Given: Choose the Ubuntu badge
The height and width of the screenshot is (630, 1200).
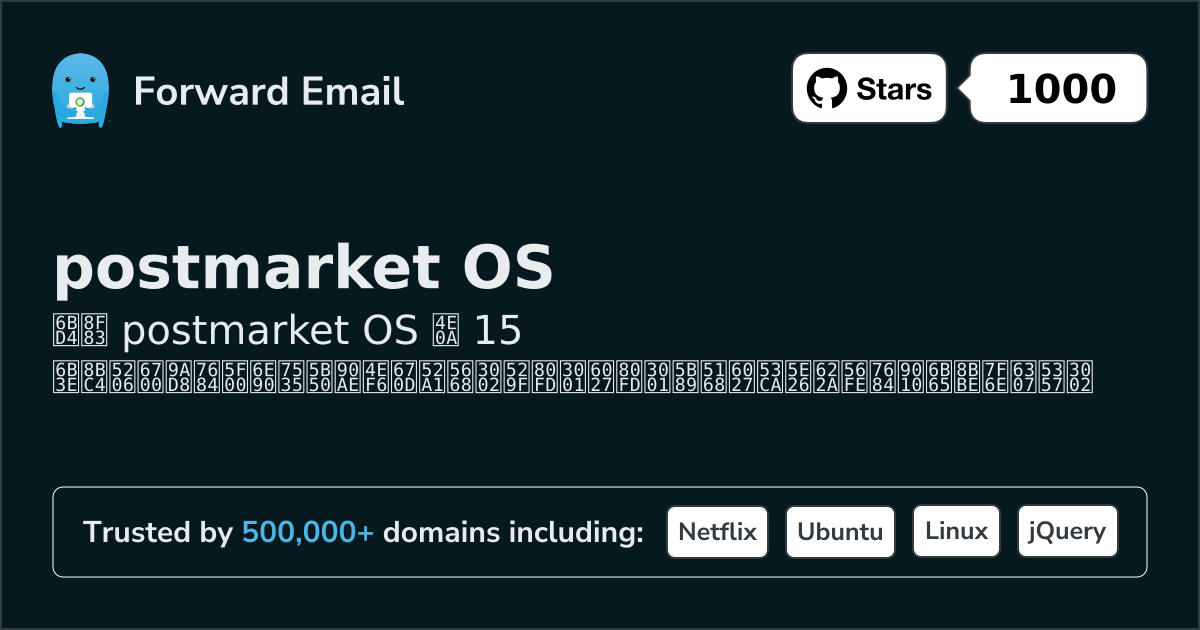Looking at the screenshot, I should tap(840, 532).
